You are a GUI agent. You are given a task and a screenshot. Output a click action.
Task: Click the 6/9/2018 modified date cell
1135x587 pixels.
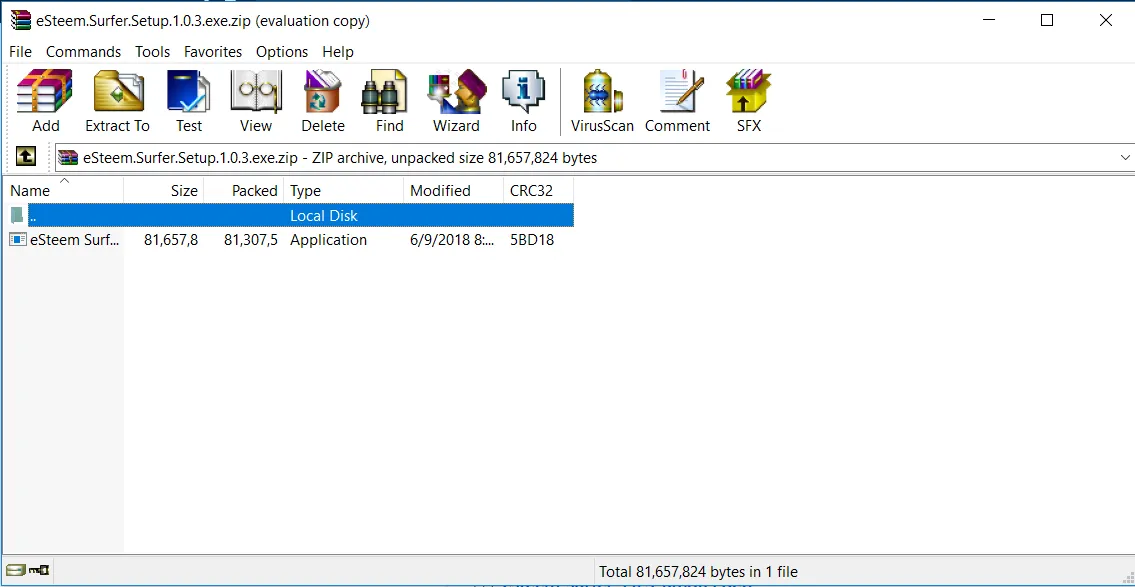pyautogui.click(x=452, y=240)
